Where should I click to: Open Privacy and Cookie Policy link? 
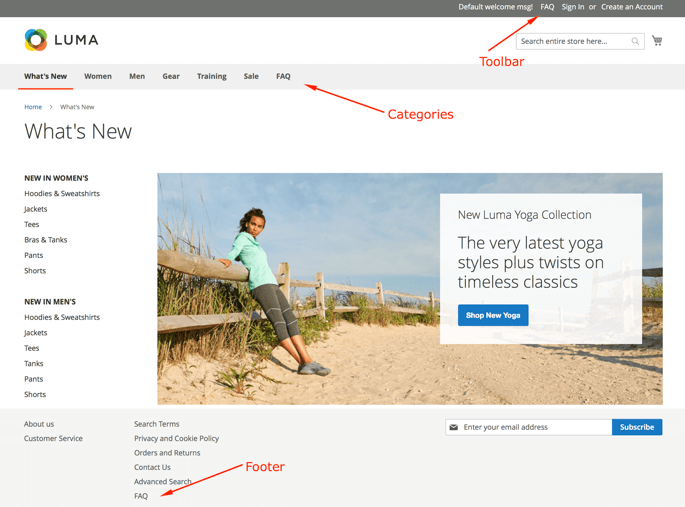(x=176, y=438)
